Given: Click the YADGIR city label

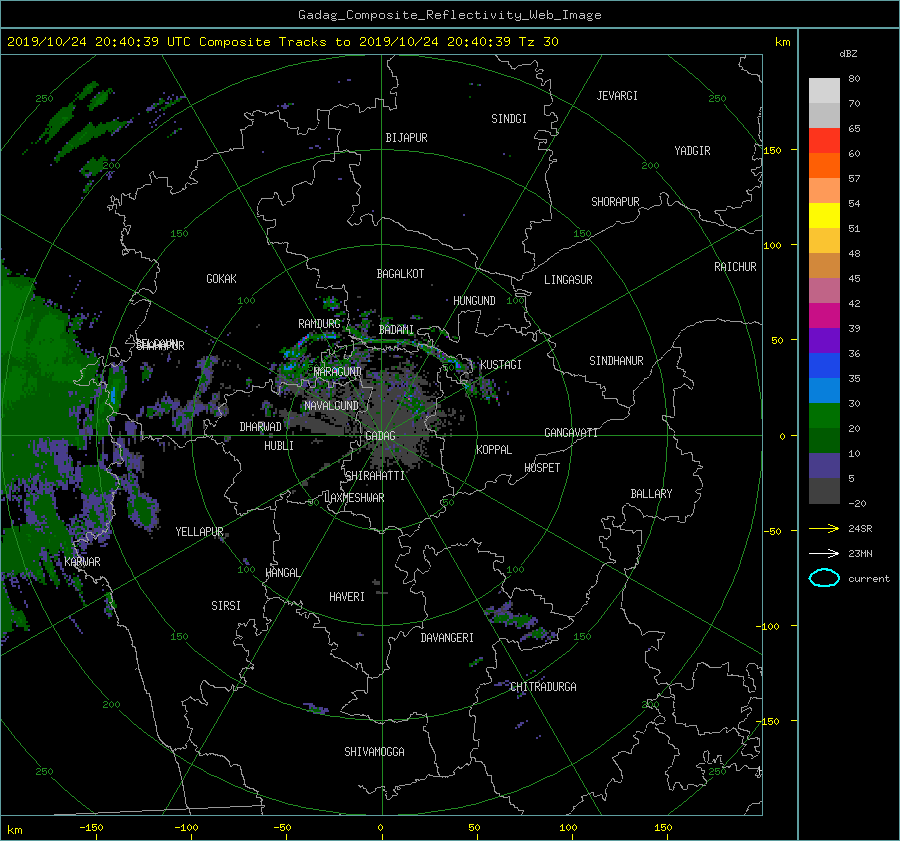Looking at the screenshot, I should click(692, 151).
